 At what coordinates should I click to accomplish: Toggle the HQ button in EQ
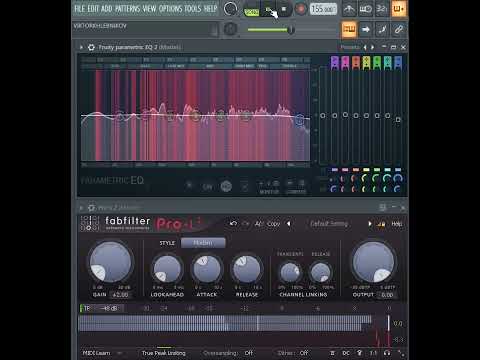click(x=226, y=186)
